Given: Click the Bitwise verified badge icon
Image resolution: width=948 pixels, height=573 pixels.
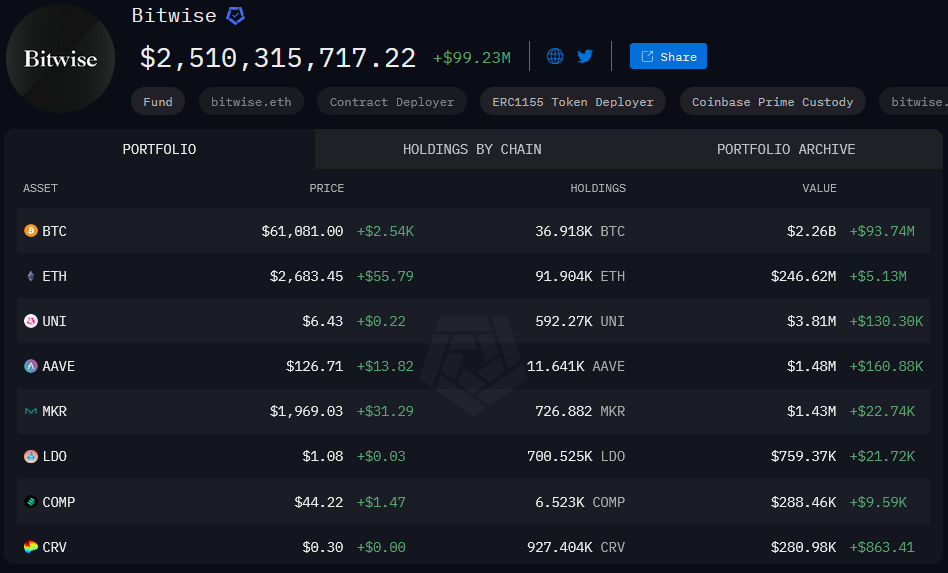Looking at the screenshot, I should (235, 16).
